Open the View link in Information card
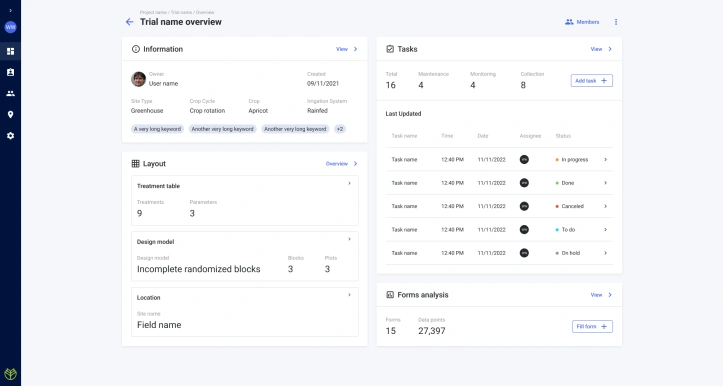The width and height of the screenshot is (723, 386). (346, 49)
